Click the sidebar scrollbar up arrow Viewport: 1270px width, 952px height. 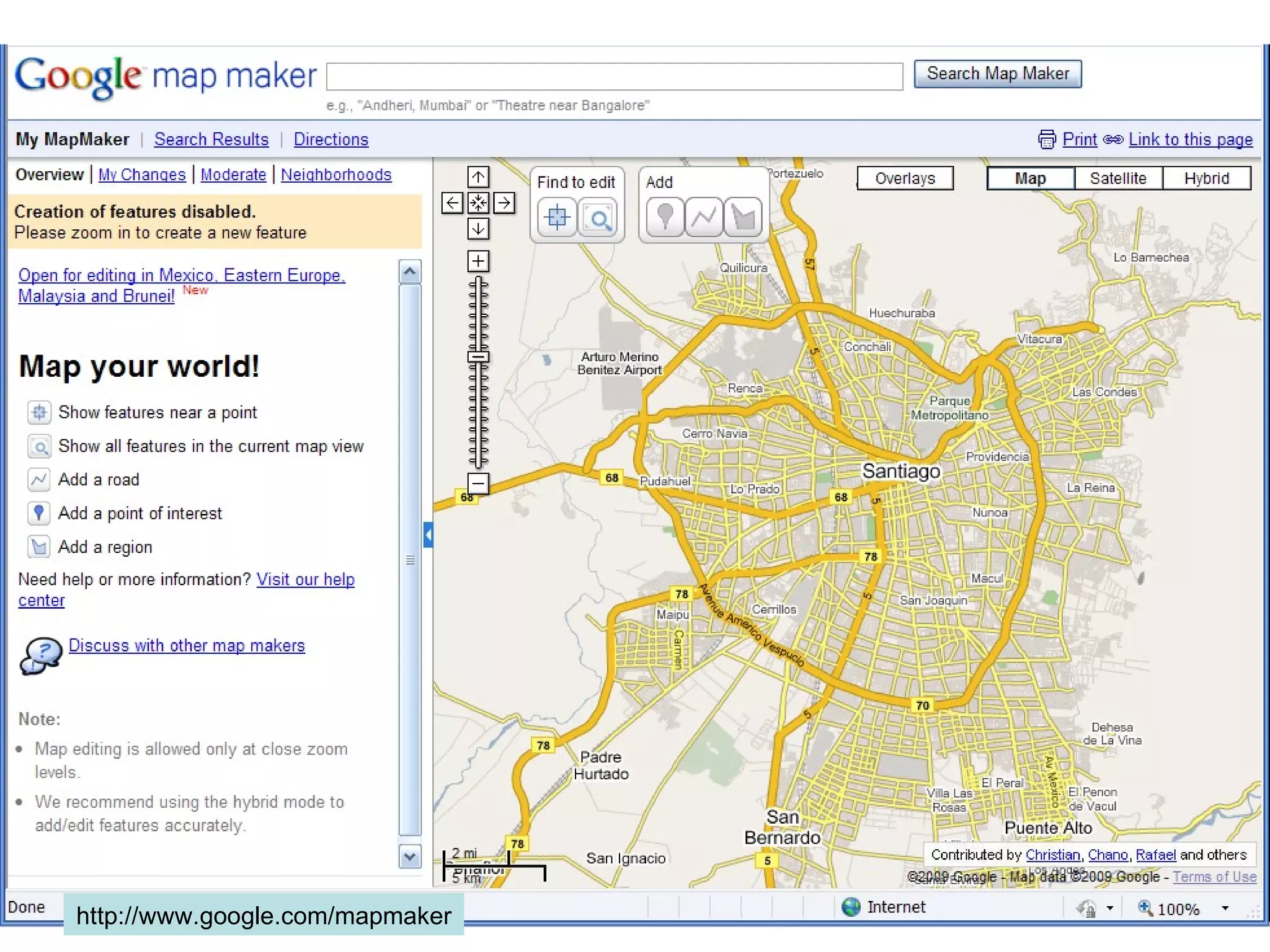pos(410,271)
